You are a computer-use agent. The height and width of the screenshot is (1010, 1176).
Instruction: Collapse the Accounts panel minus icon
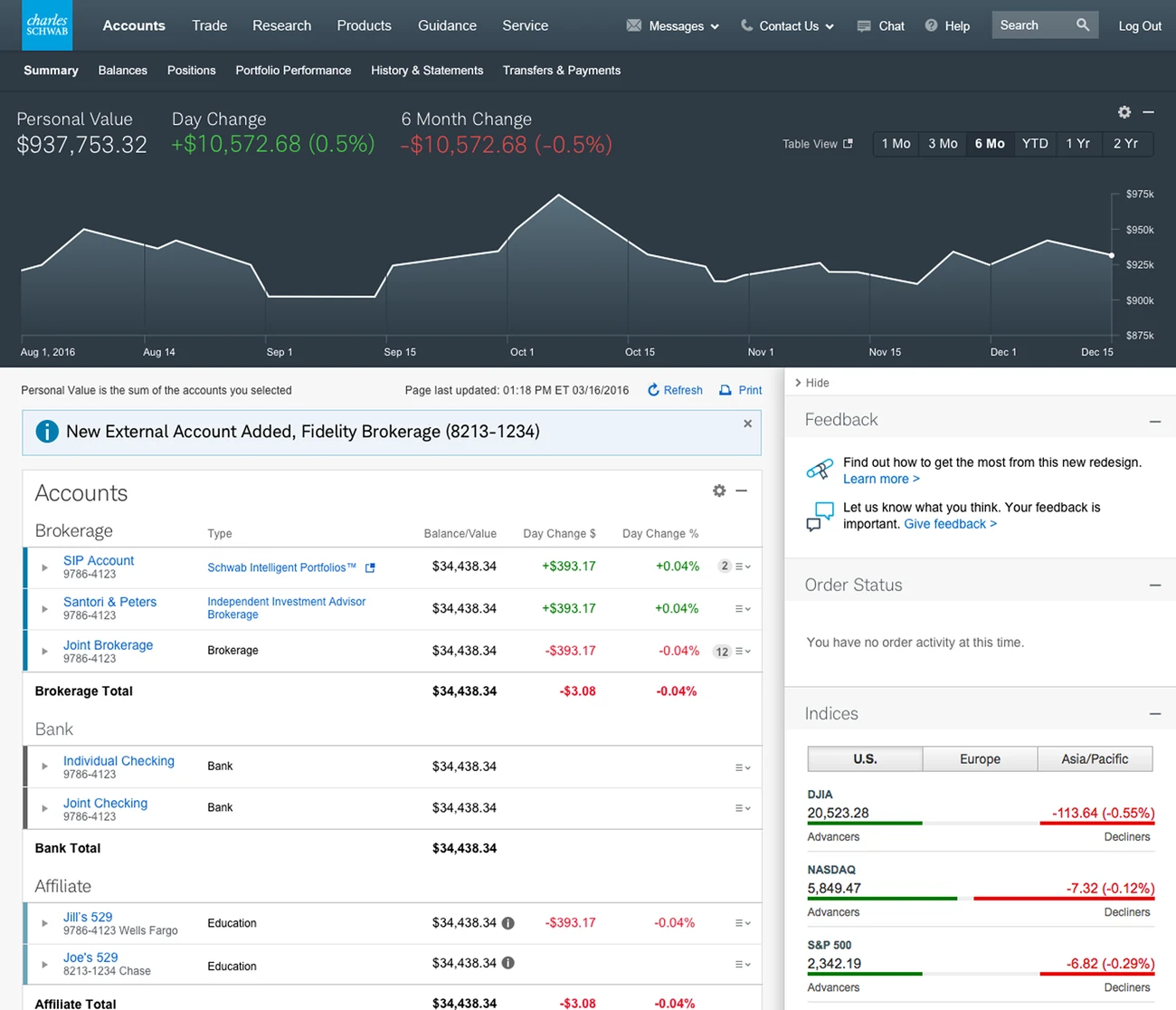click(742, 491)
